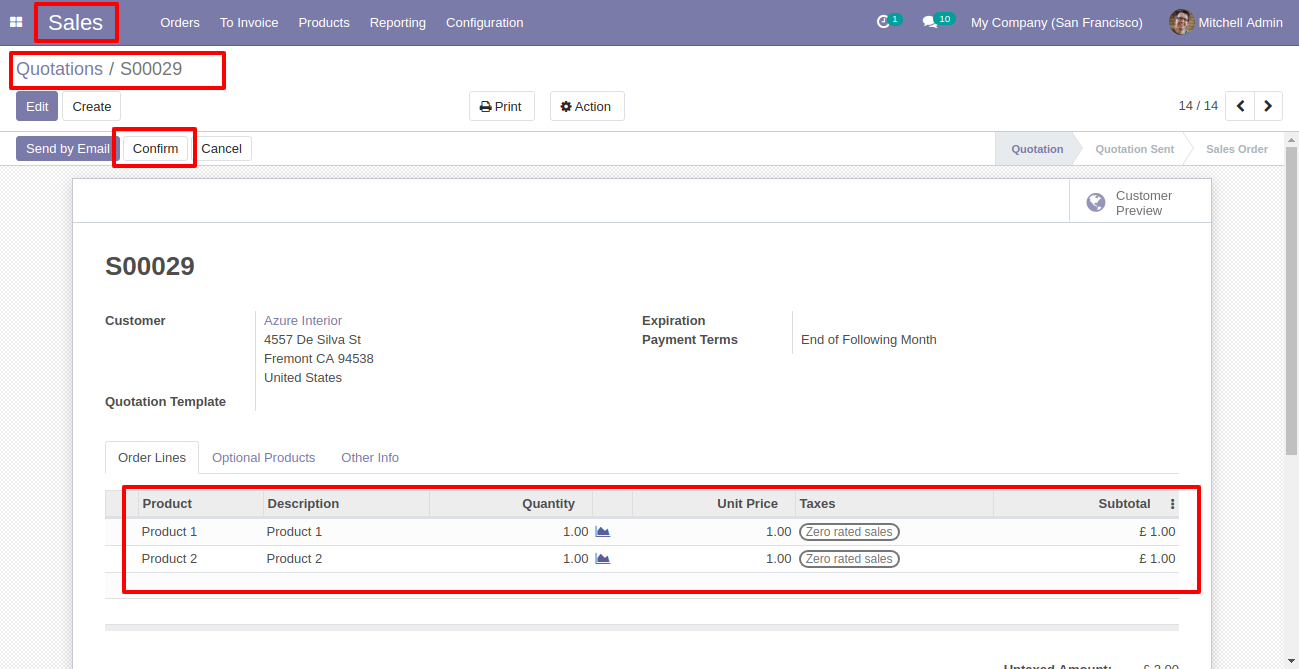Image resolution: width=1299 pixels, height=669 pixels.
Task: Click Zero rated sales tag for Product 2
Action: (x=849, y=559)
